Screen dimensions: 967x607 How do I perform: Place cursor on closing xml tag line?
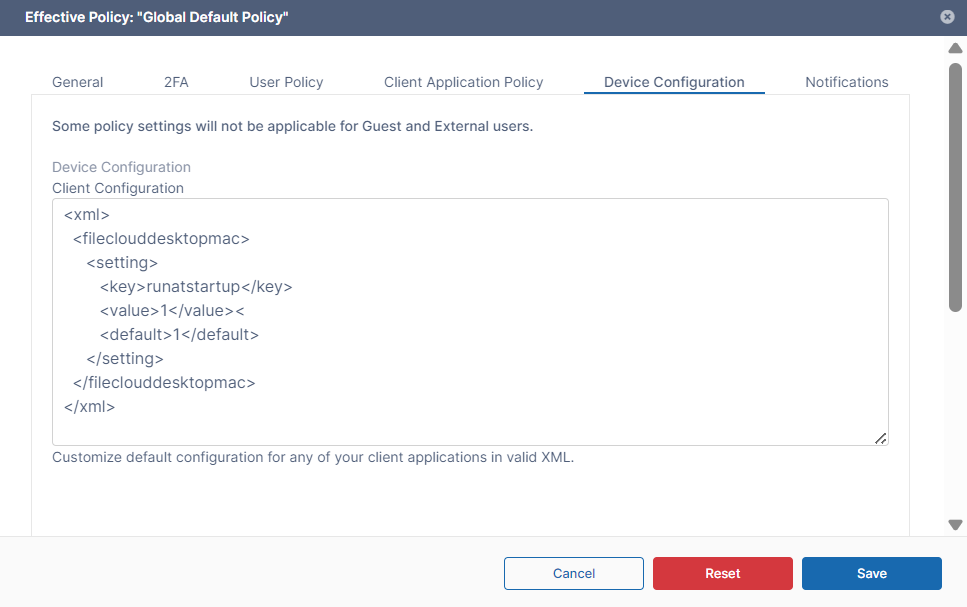(x=90, y=407)
